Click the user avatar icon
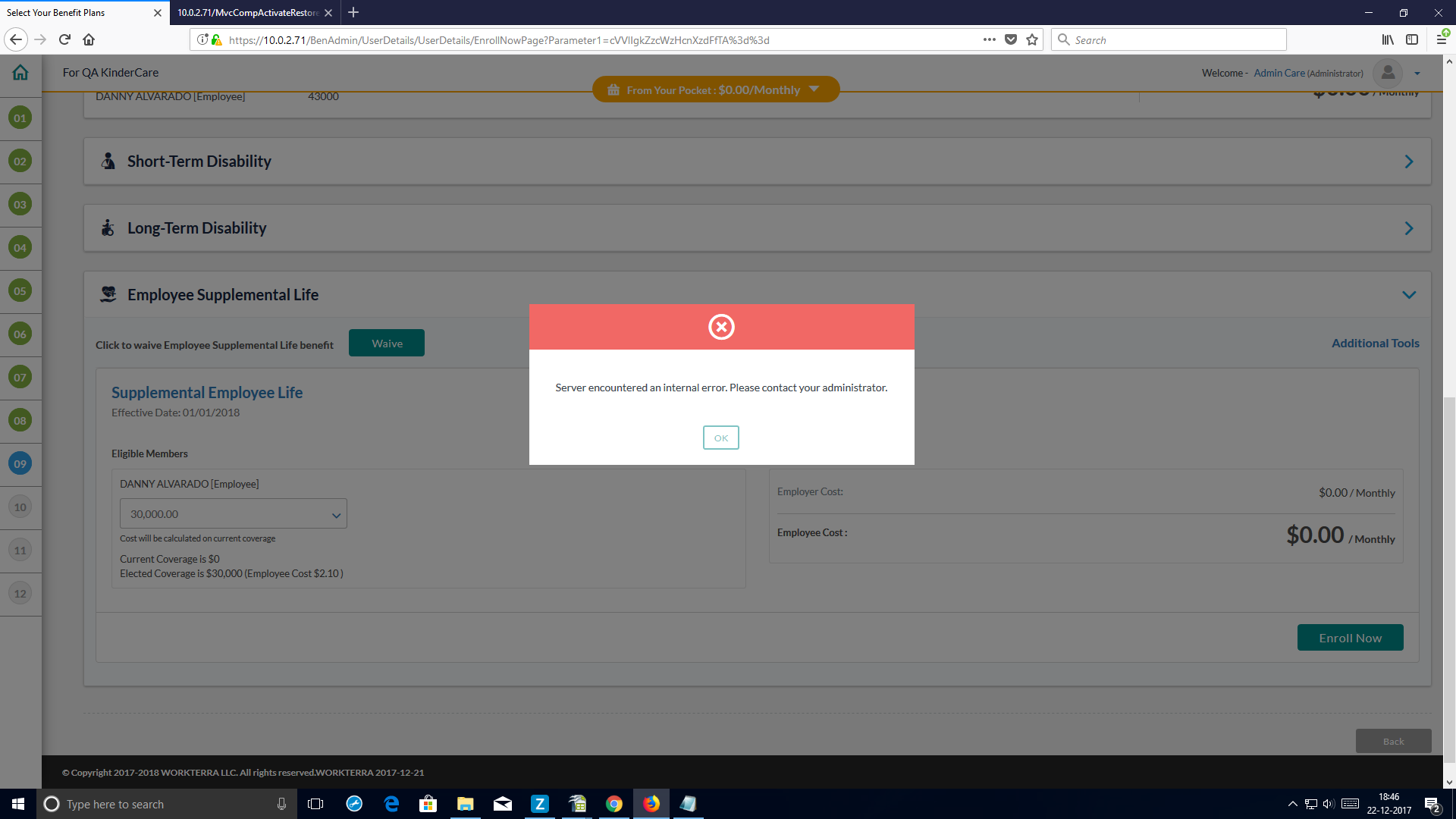The width and height of the screenshot is (1456, 819). tap(1388, 73)
